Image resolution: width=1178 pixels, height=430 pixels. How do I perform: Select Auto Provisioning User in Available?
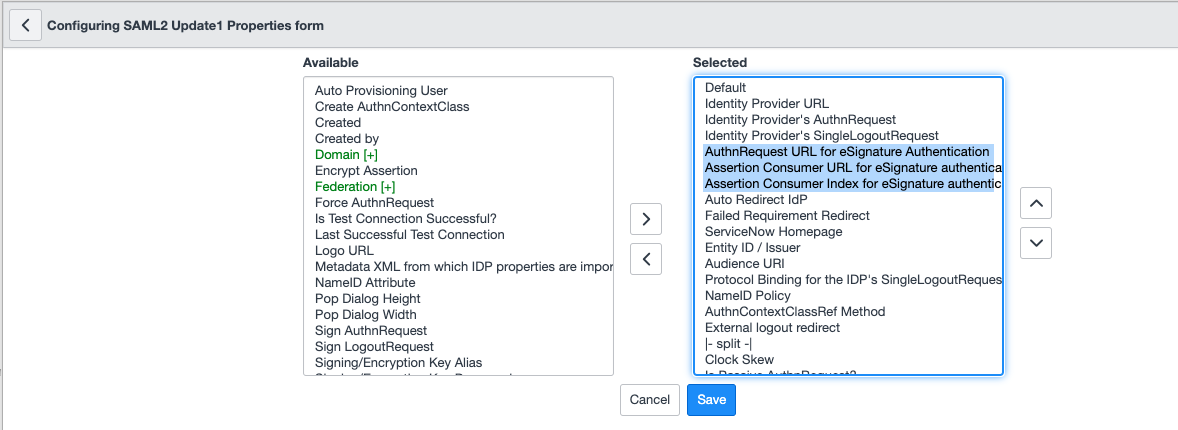[381, 91]
